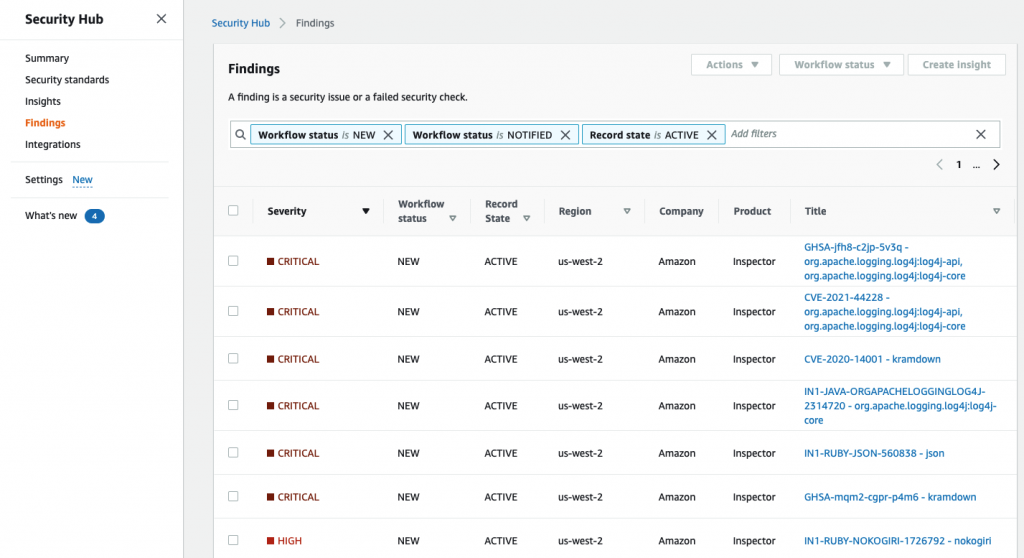Check the HIGH severity nokogiri finding row
The width and height of the screenshot is (1024, 558).
tap(233, 540)
